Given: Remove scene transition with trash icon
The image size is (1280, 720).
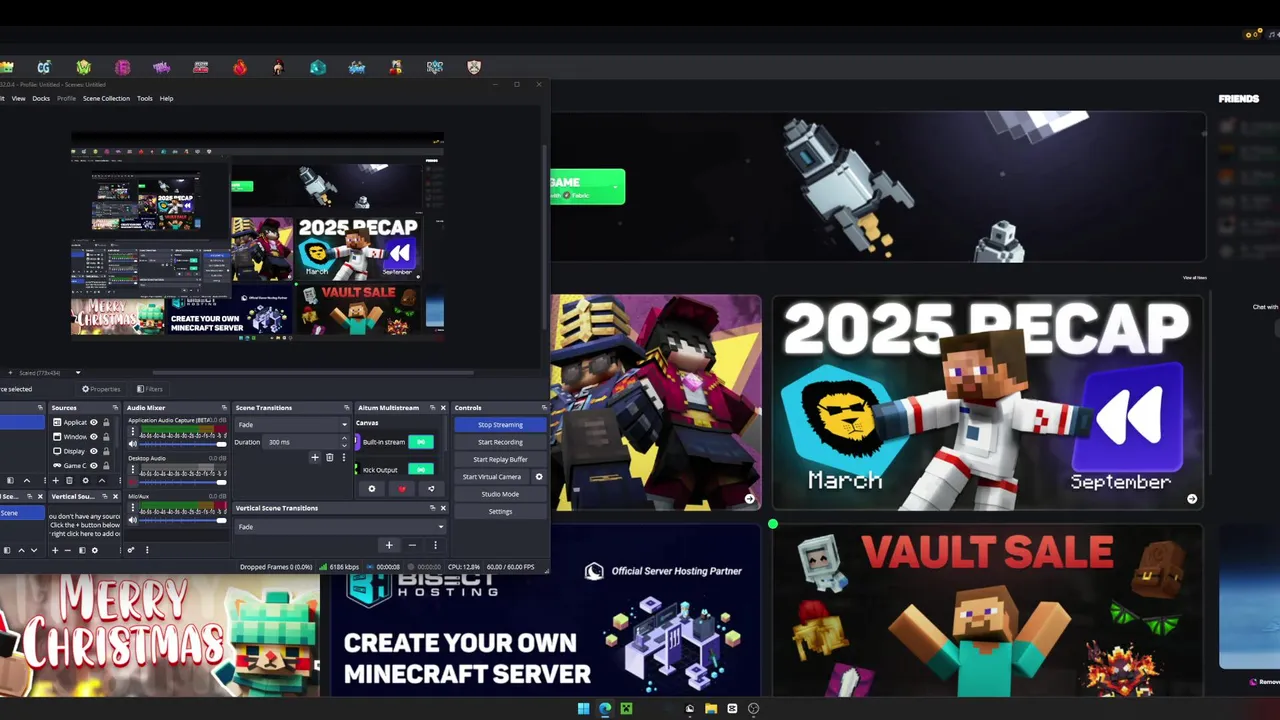Looking at the screenshot, I should [x=330, y=457].
